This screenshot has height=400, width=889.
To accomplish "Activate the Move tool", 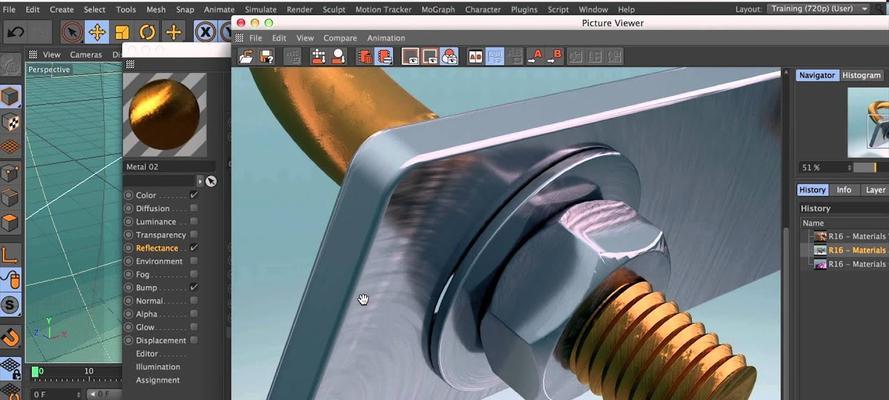I will 98,32.
